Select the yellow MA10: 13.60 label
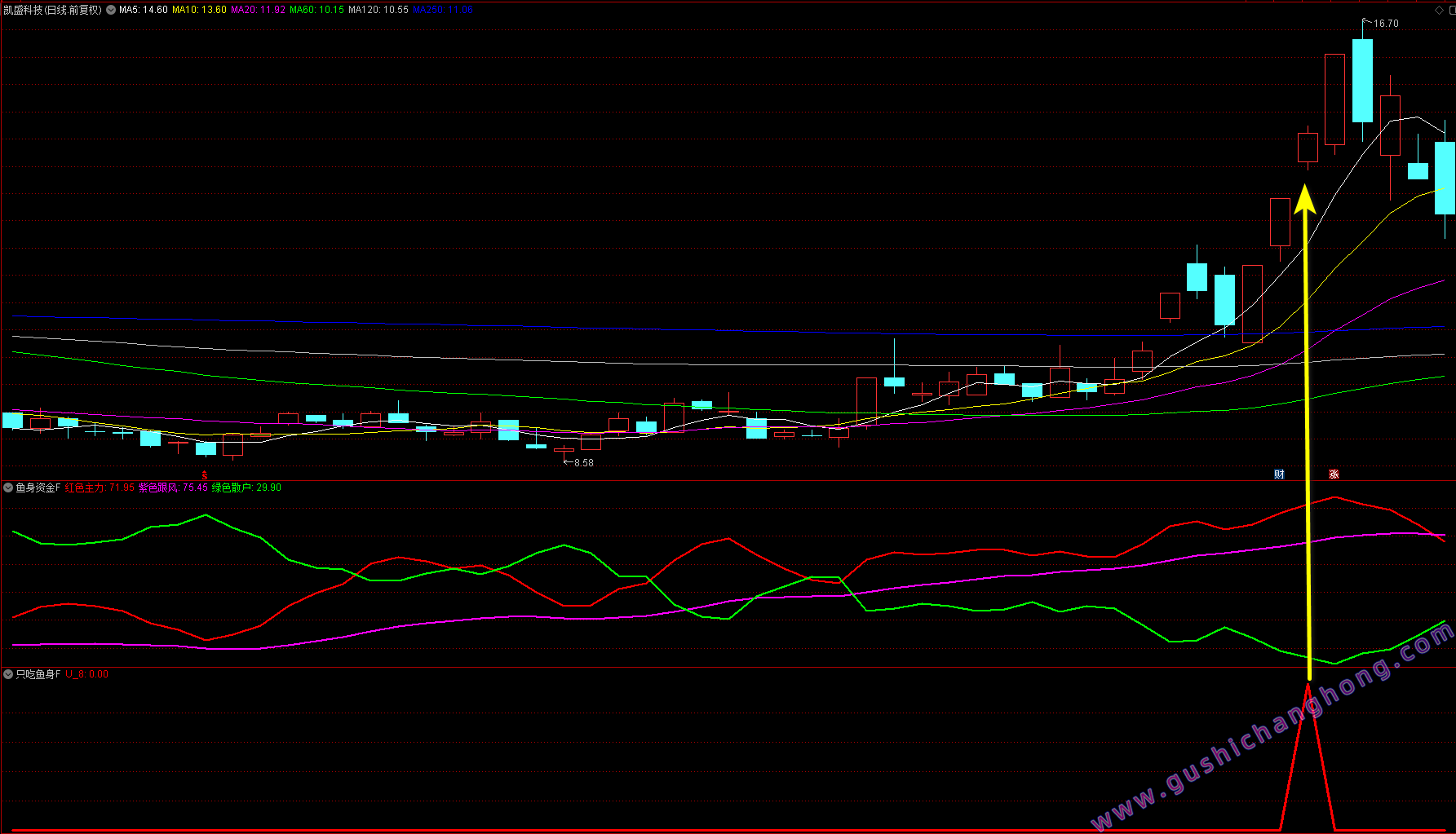 (199, 11)
